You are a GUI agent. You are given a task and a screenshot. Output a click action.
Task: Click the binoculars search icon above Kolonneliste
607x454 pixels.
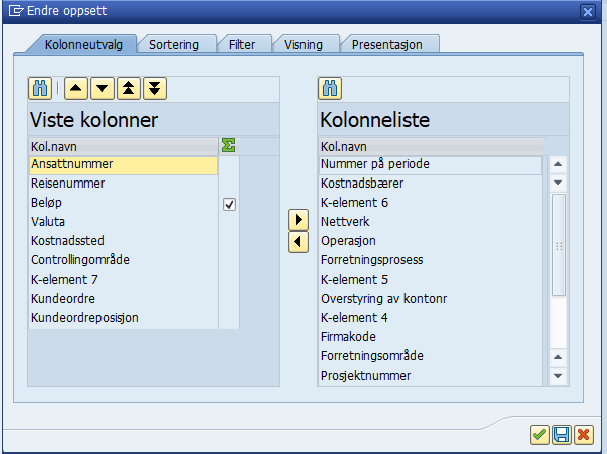pyautogui.click(x=330, y=89)
